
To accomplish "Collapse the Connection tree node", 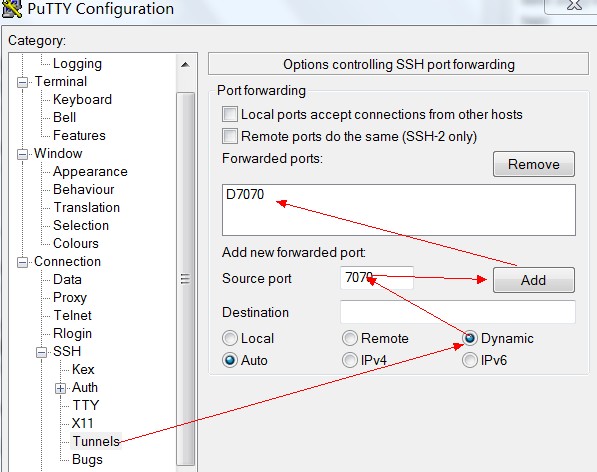I will point(22,262).
